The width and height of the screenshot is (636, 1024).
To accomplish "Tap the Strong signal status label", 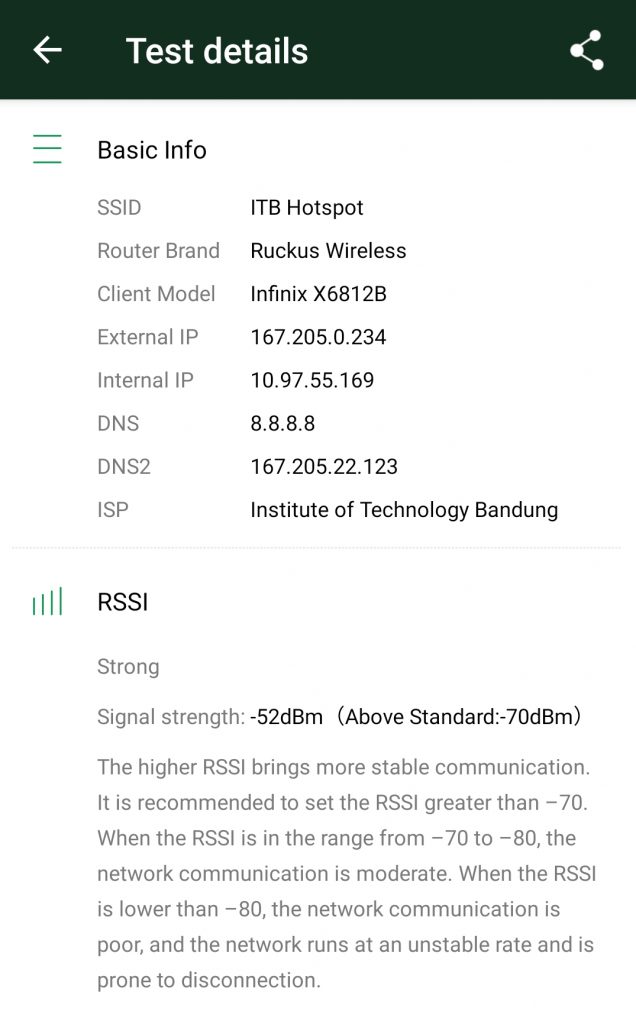I will [128, 666].
